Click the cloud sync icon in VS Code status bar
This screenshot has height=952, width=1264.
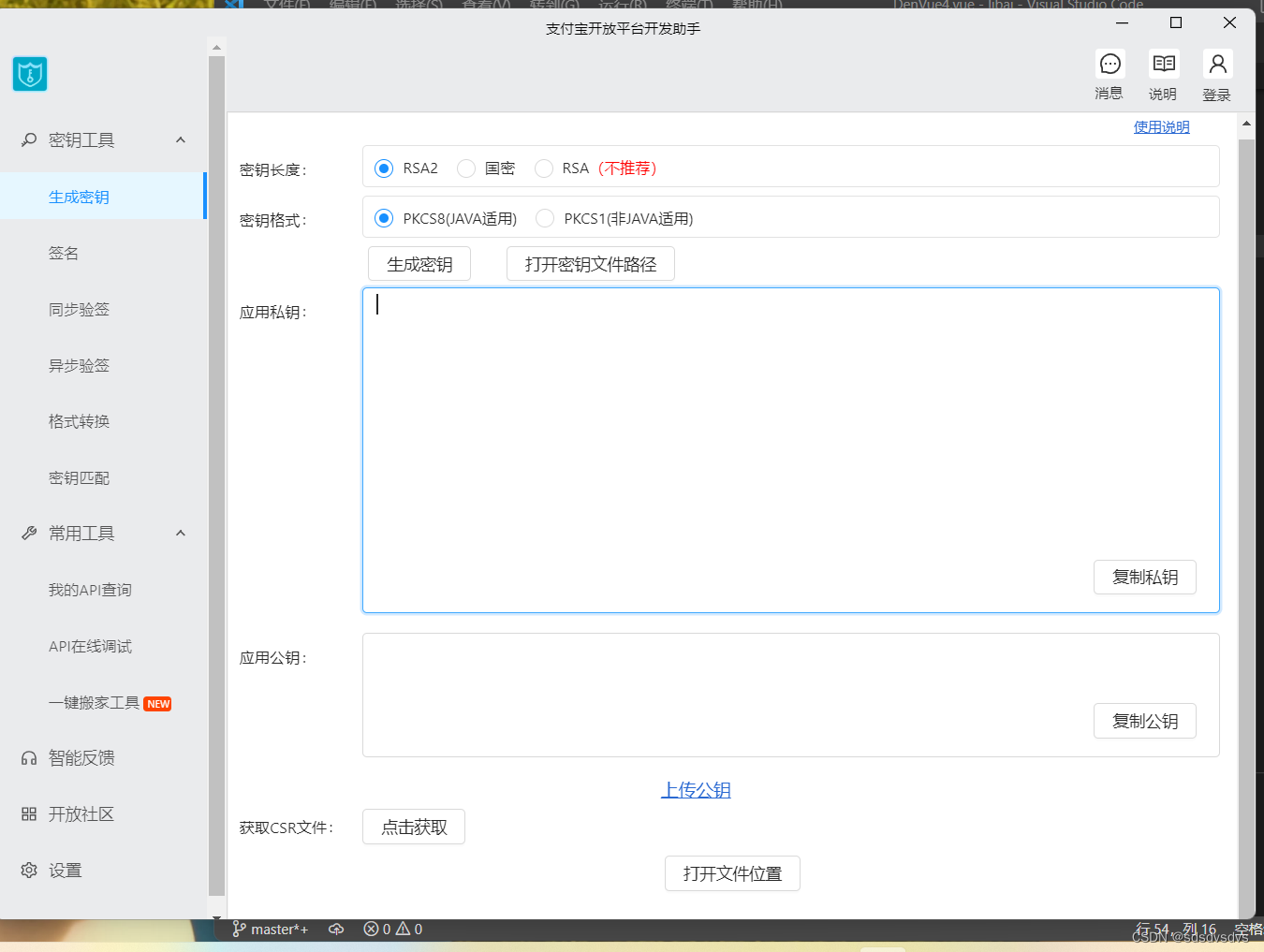tap(336, 930)
